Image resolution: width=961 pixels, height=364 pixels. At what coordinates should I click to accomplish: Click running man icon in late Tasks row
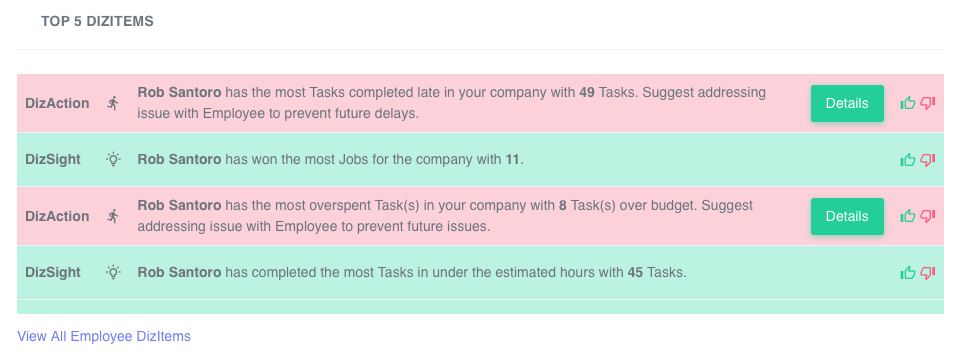click(x=113, y=103)
